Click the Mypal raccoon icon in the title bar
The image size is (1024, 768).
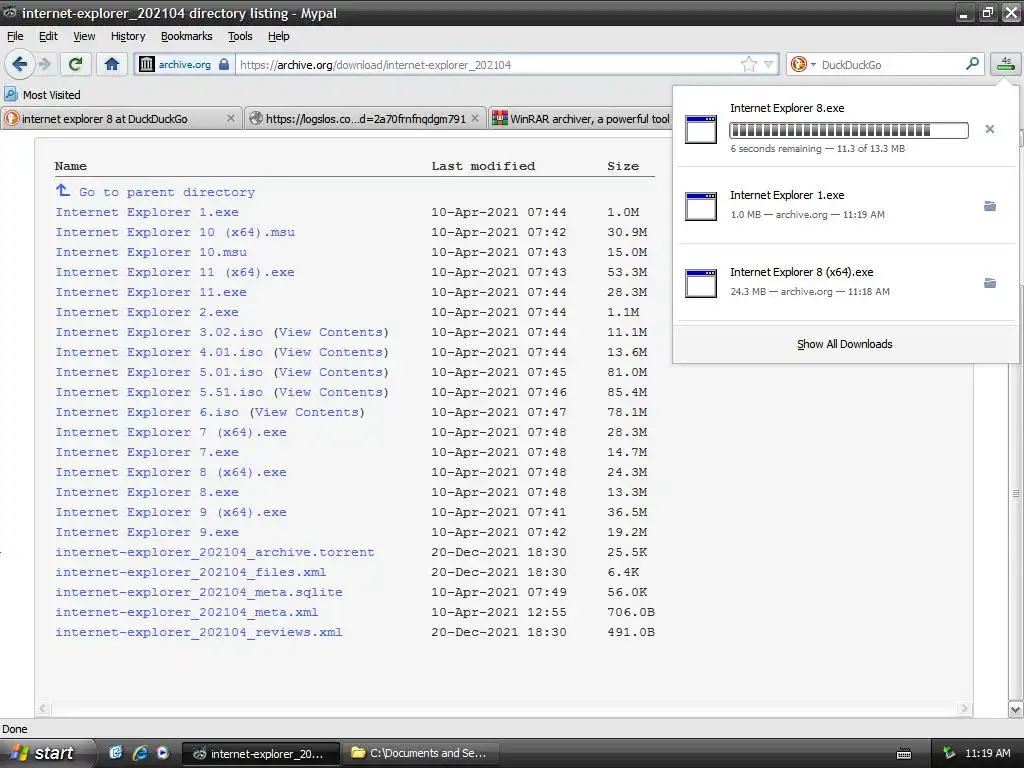(10, 12)
